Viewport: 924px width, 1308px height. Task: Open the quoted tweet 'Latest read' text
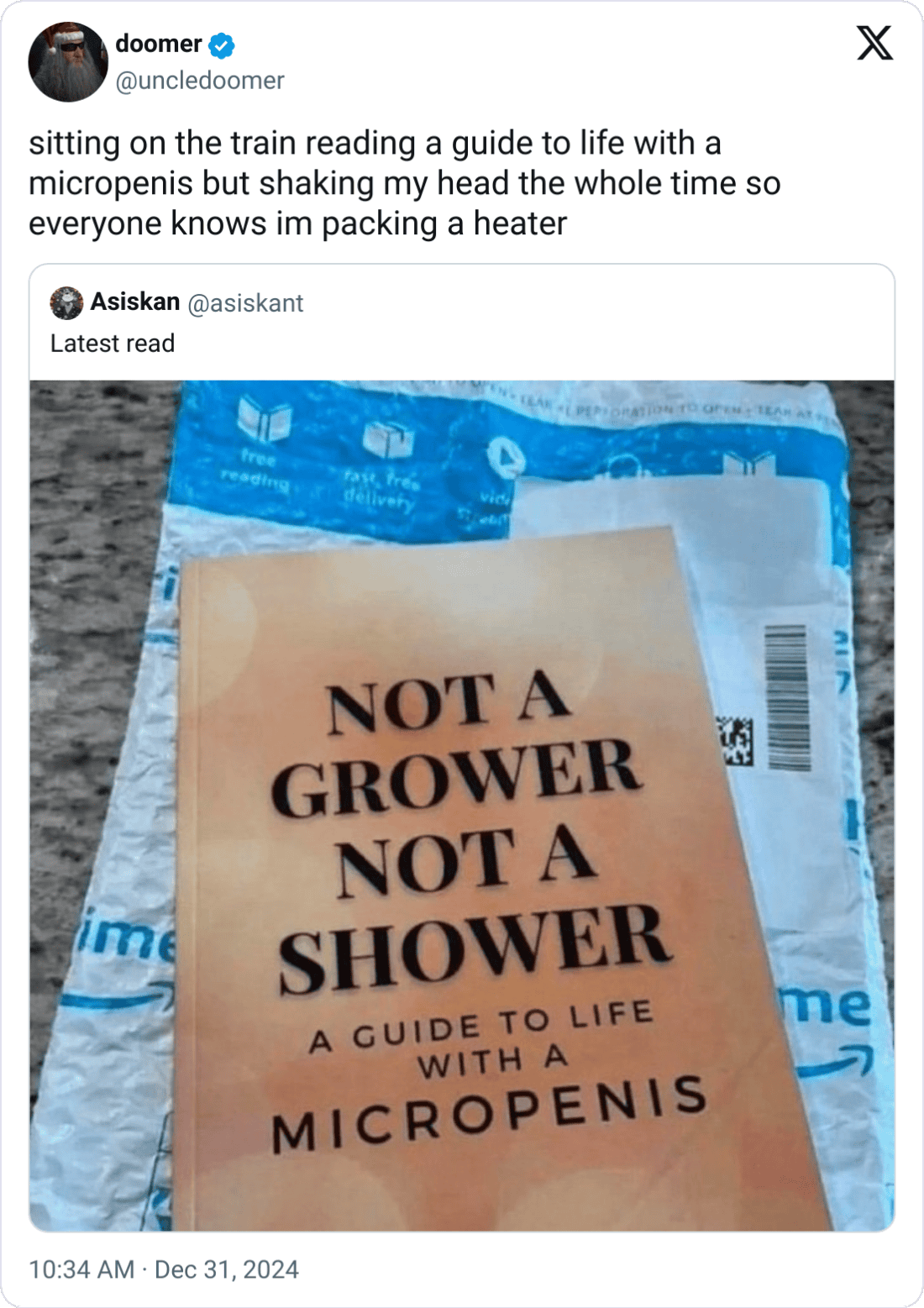point(113,344)
